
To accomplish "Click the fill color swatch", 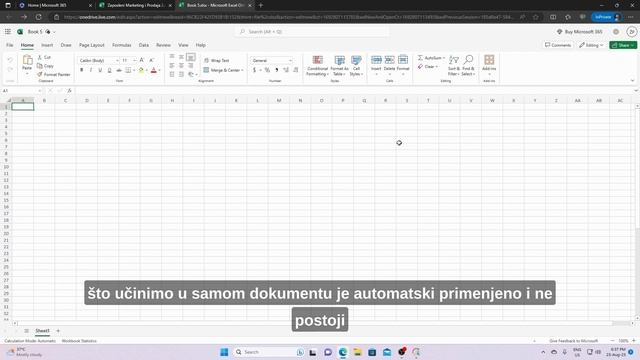I will pyautogui.click(x=141, y=70).
